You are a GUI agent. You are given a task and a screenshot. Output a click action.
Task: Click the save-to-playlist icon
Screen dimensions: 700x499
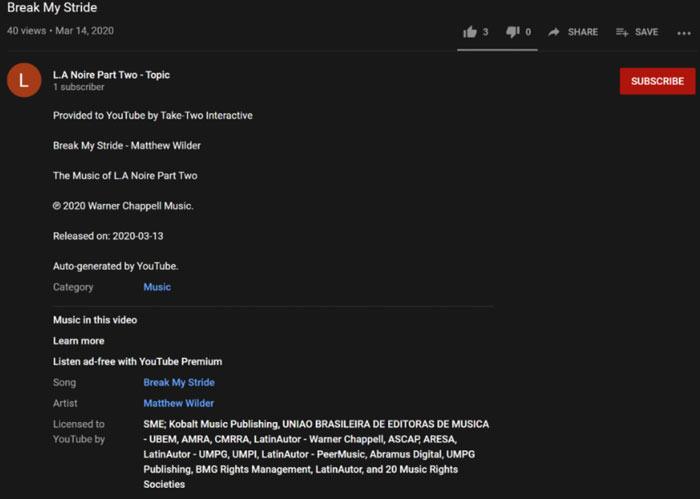[x=622, y=32]
